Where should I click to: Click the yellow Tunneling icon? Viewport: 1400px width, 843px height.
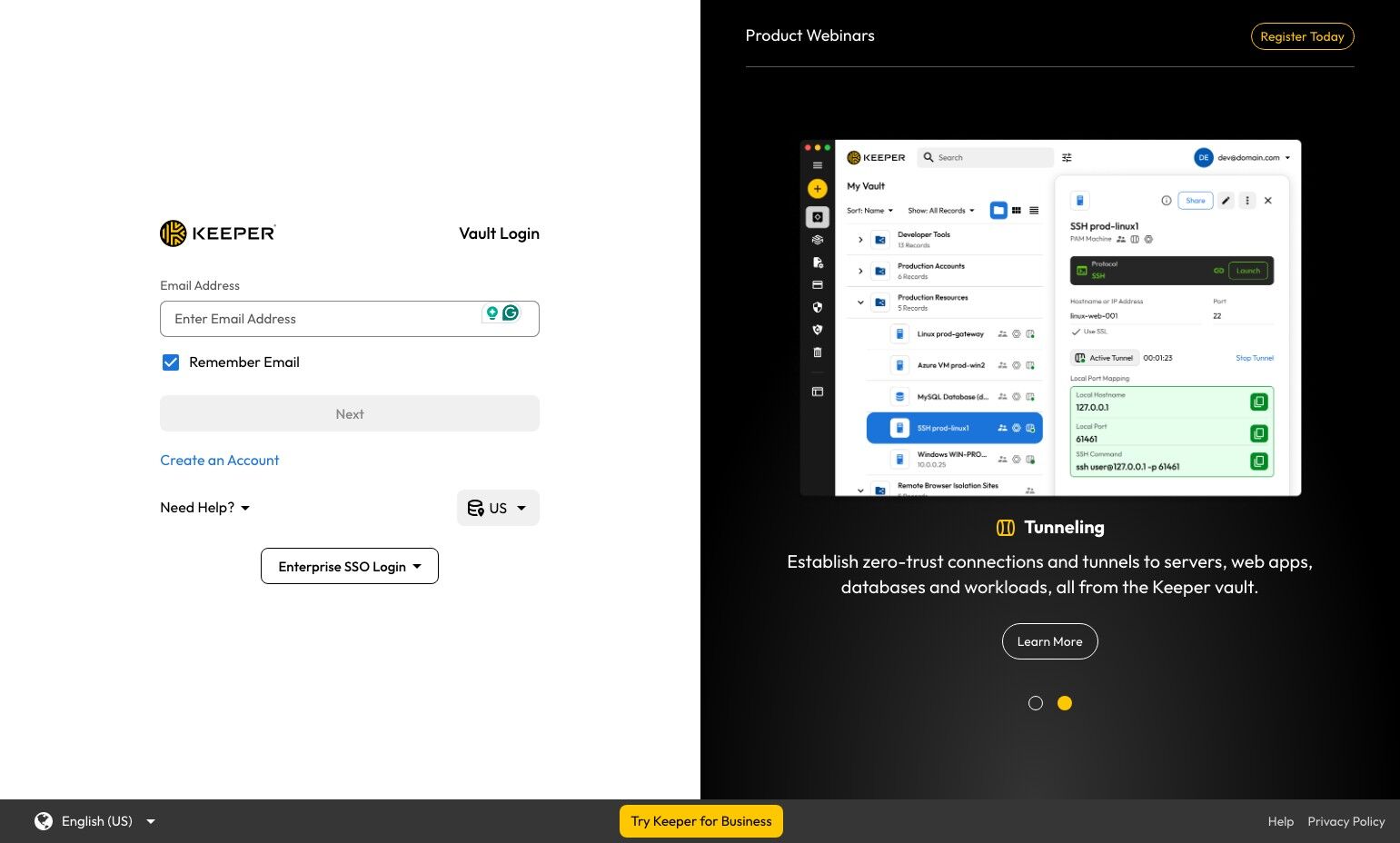(1005, 528)
